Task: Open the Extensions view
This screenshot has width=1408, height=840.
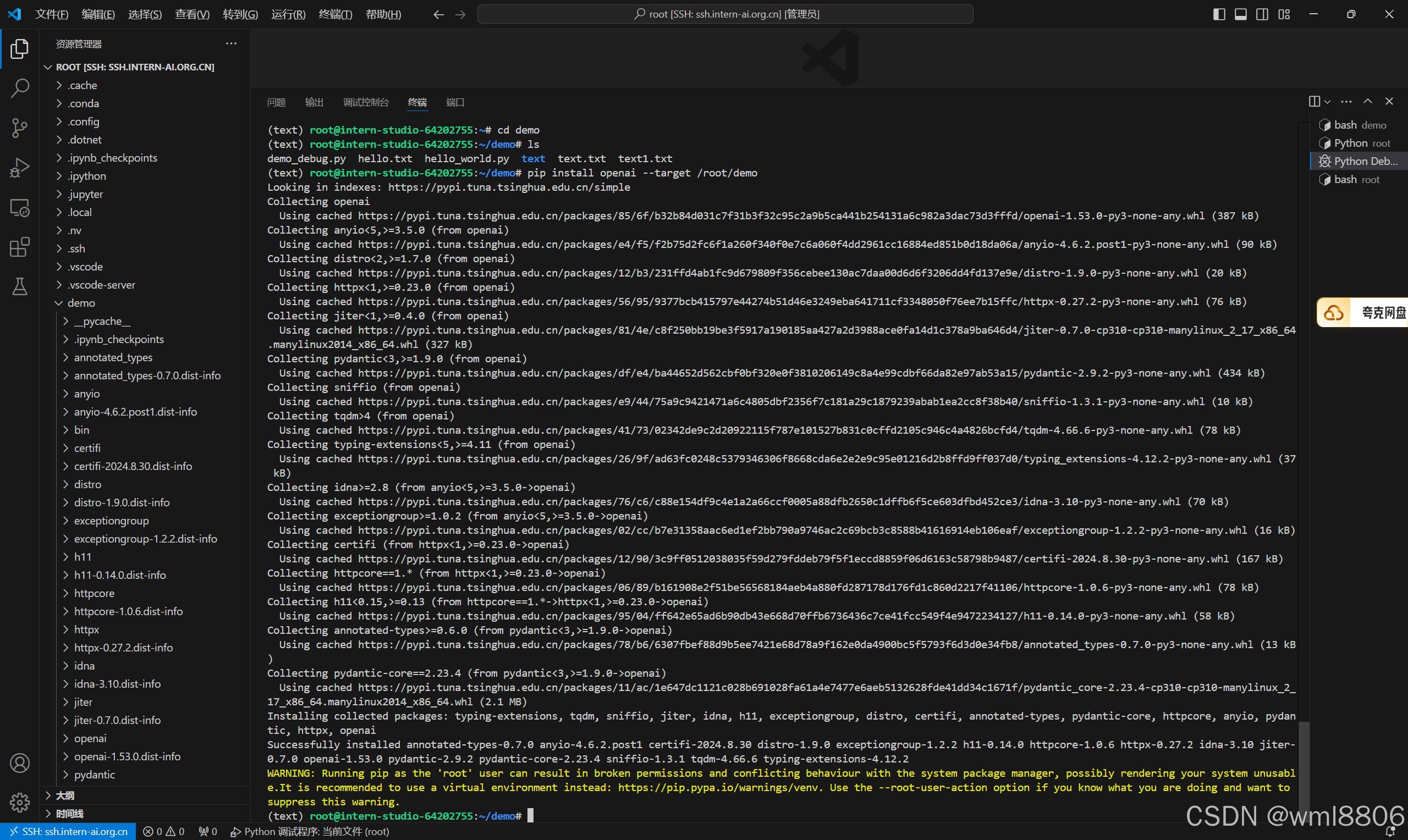Action: pos(20,247)
